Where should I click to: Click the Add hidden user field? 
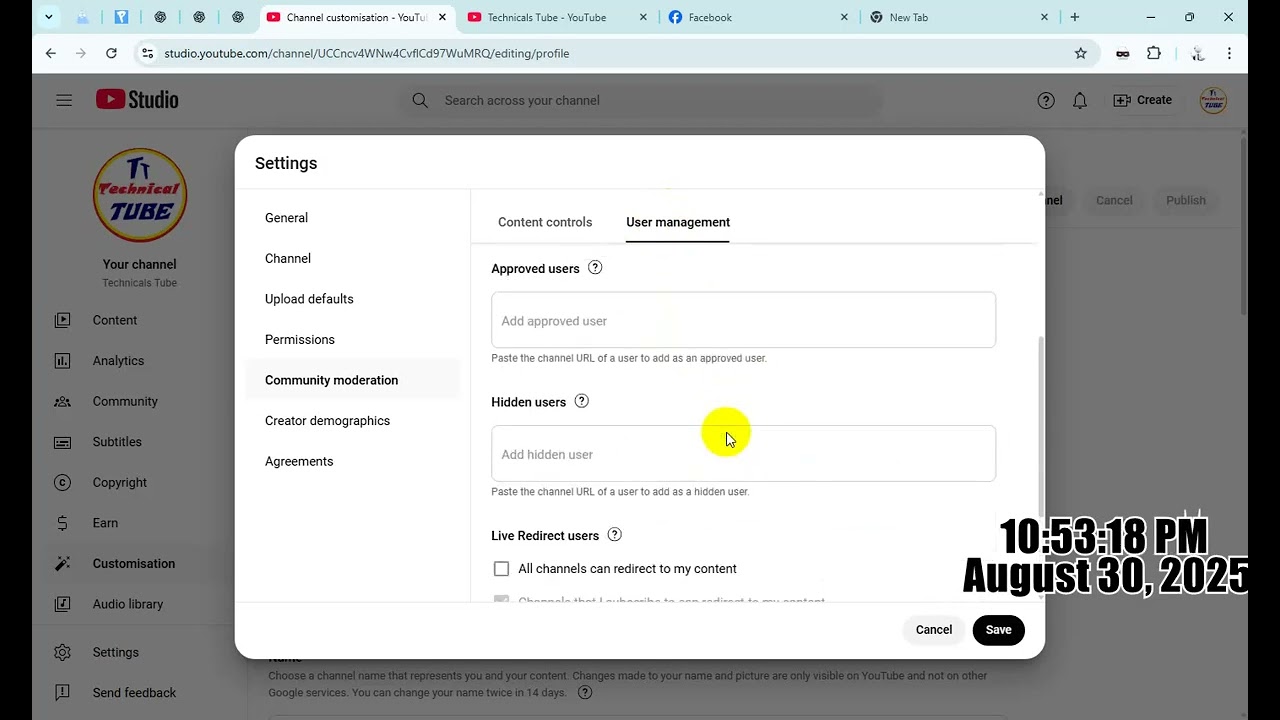point(743,454)
